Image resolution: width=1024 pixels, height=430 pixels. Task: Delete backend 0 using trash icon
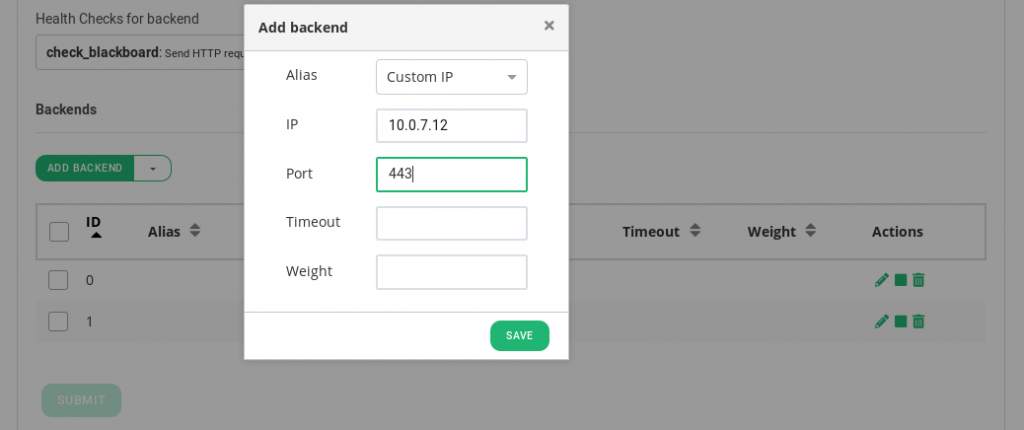918,280
